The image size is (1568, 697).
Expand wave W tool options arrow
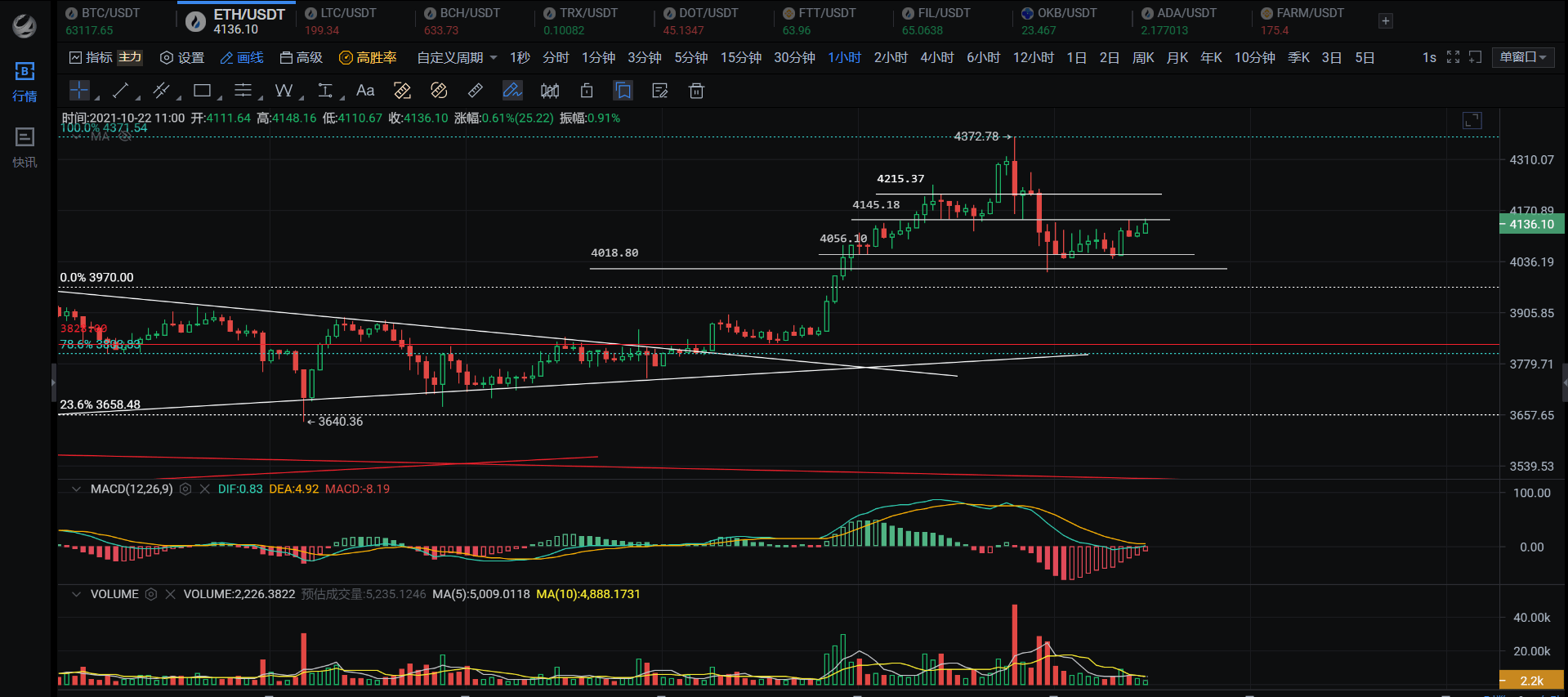(x=302, y=97)
